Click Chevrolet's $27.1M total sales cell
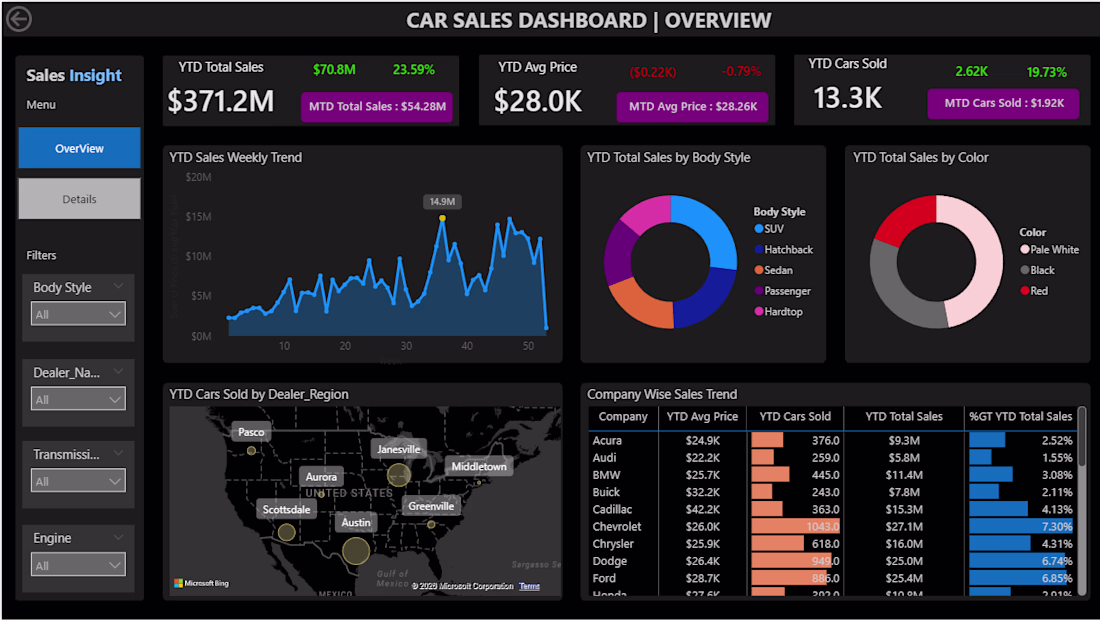This screenshot has width=1100, height=620. pos(904,526)
